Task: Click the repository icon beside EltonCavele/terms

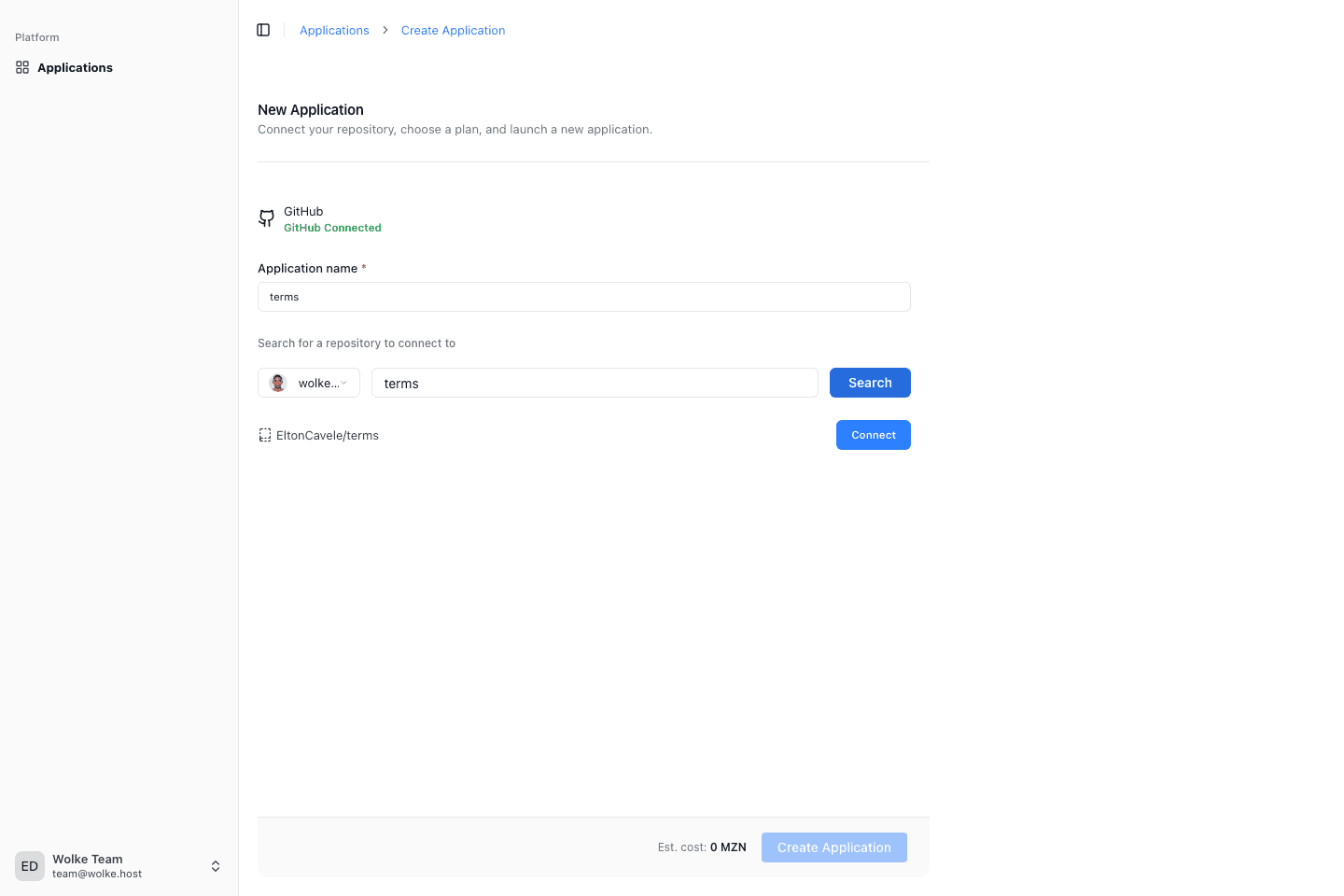Action: click(265, 435)
